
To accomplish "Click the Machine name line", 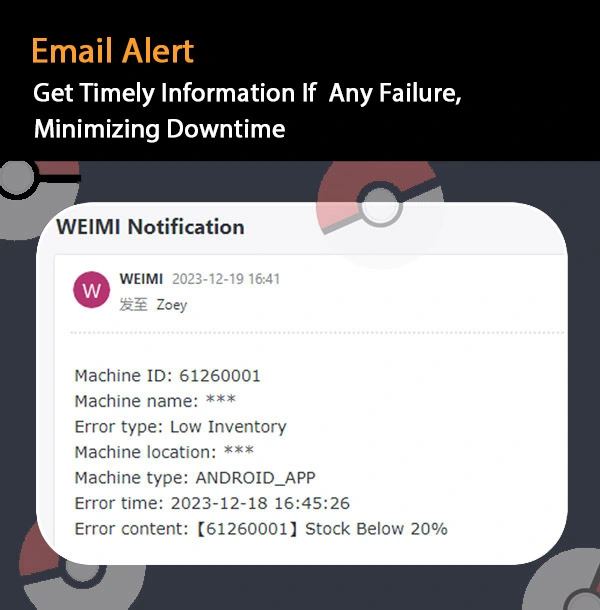I will 155,401.
